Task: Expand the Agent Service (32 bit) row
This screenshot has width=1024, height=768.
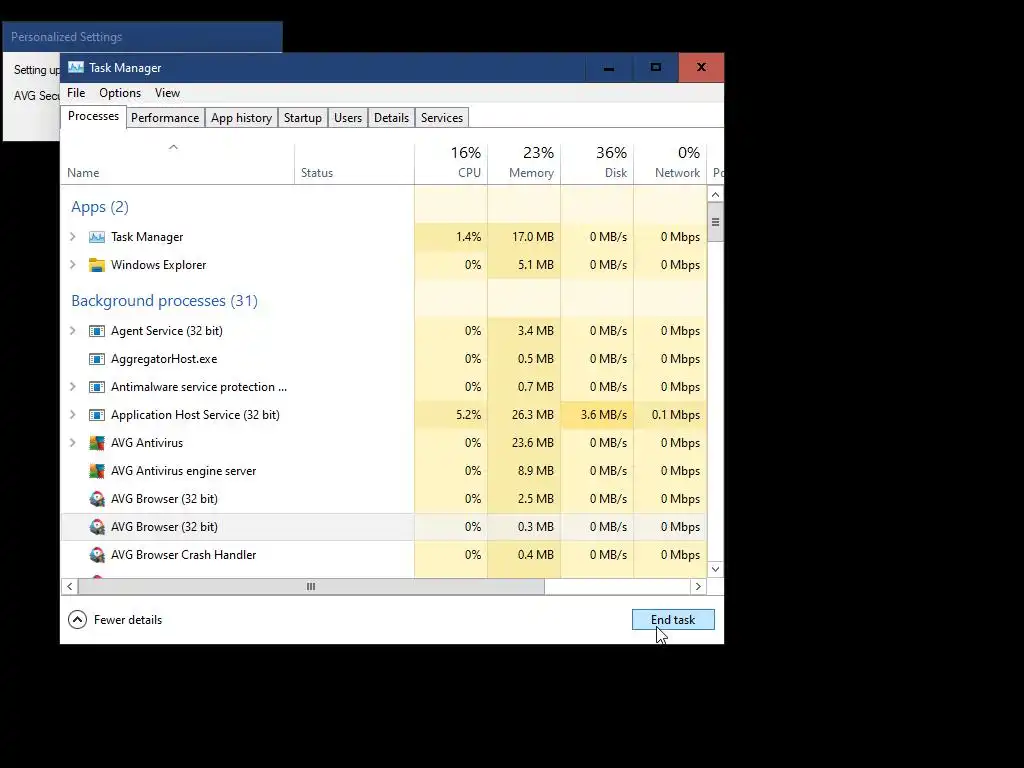Action: tap(72, 331)
